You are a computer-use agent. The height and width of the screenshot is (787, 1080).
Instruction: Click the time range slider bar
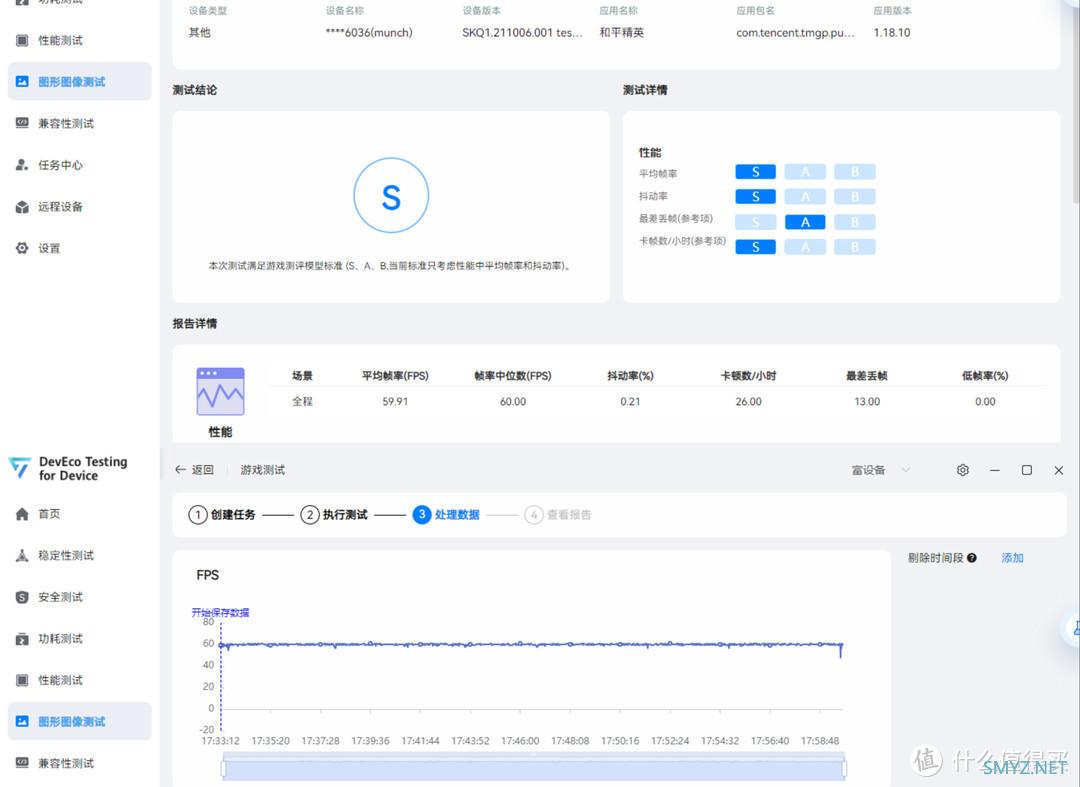(534, 768)
